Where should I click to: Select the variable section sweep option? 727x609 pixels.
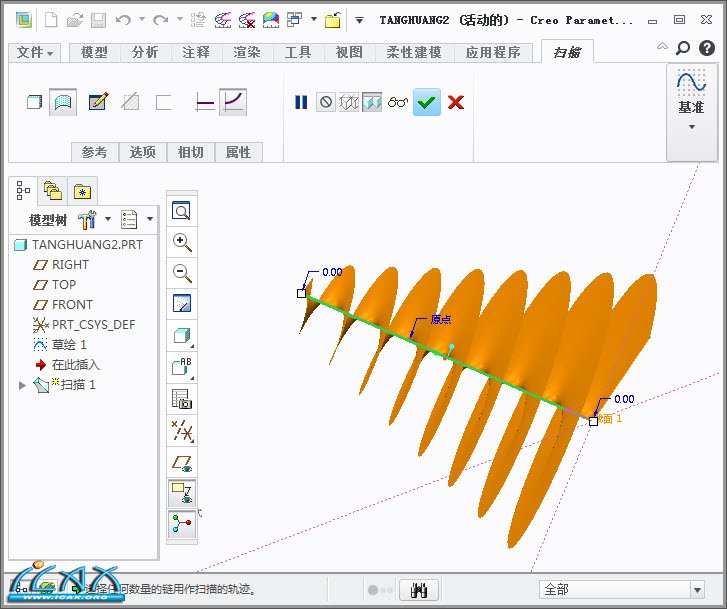[233, 102]
